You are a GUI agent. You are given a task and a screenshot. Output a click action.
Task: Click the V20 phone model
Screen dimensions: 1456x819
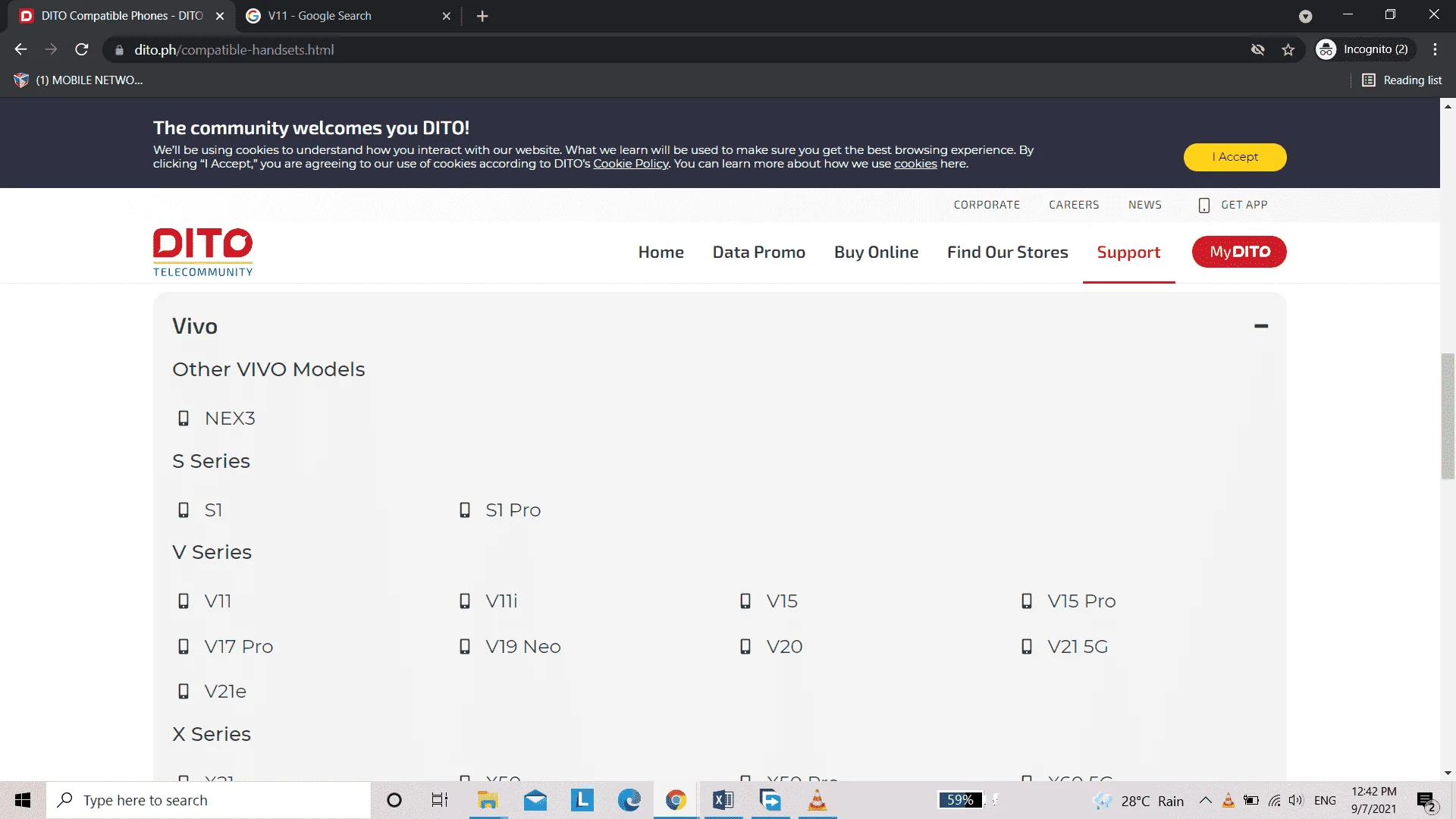pos(784,647)
